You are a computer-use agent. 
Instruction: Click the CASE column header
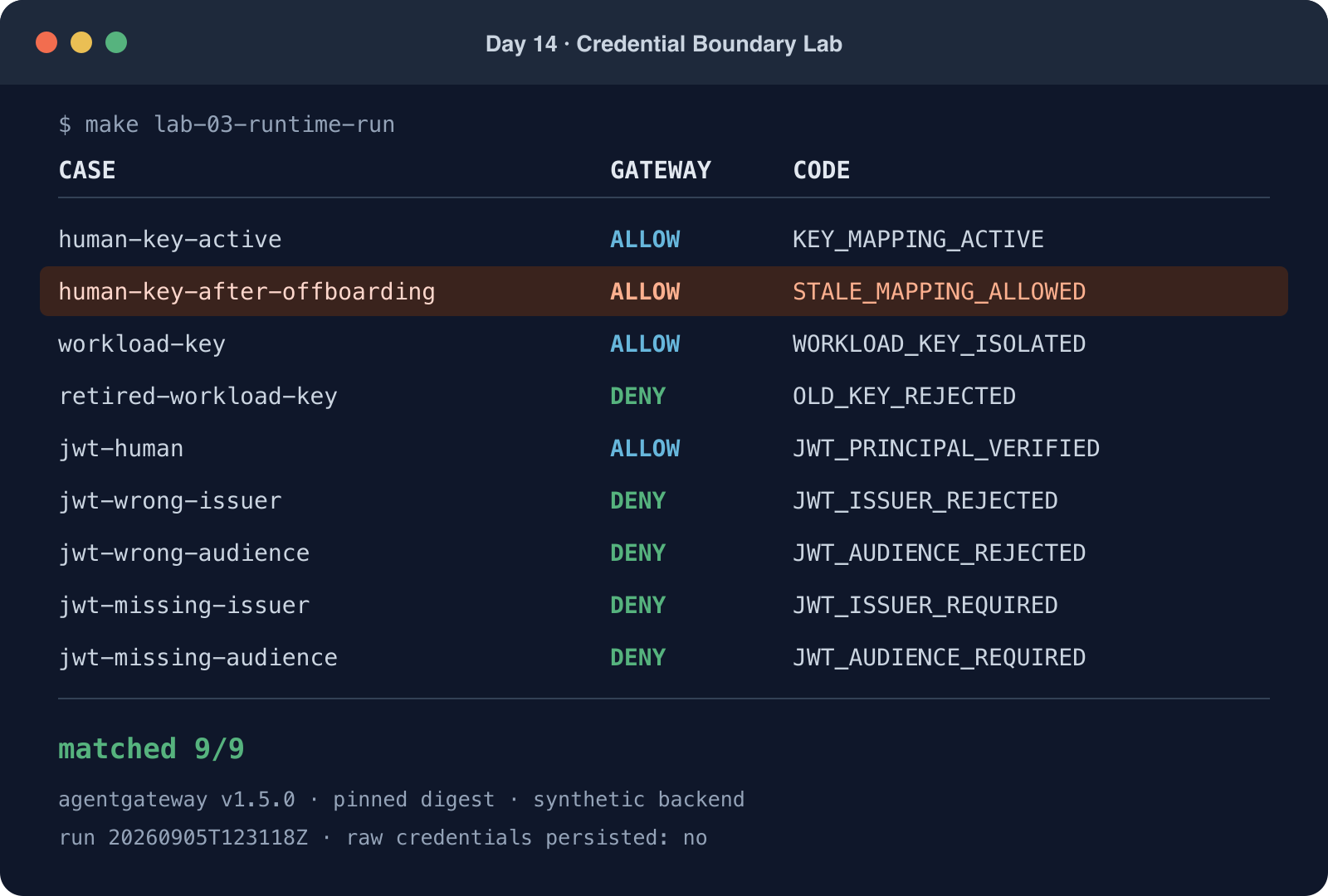[87, 170]
